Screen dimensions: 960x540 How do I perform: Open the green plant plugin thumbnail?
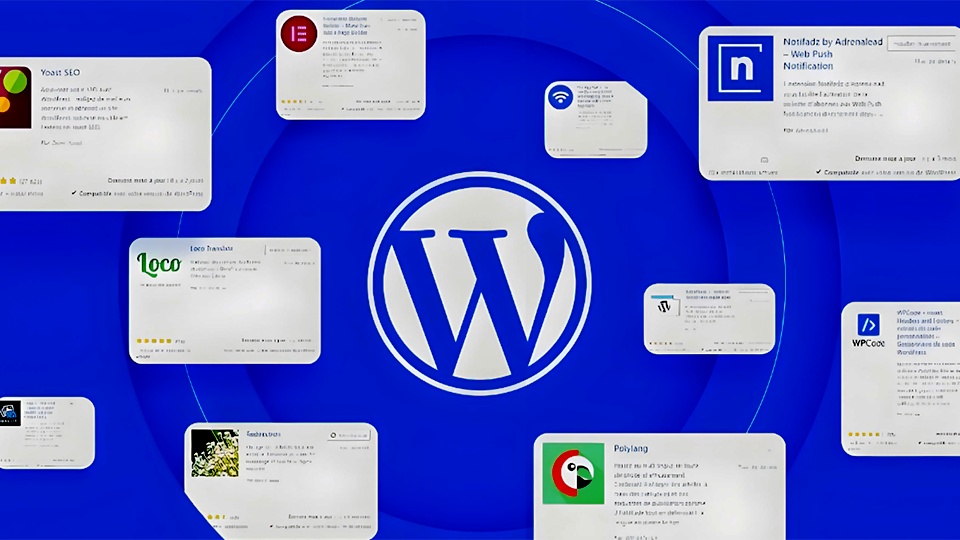click(x=214, y=452)
